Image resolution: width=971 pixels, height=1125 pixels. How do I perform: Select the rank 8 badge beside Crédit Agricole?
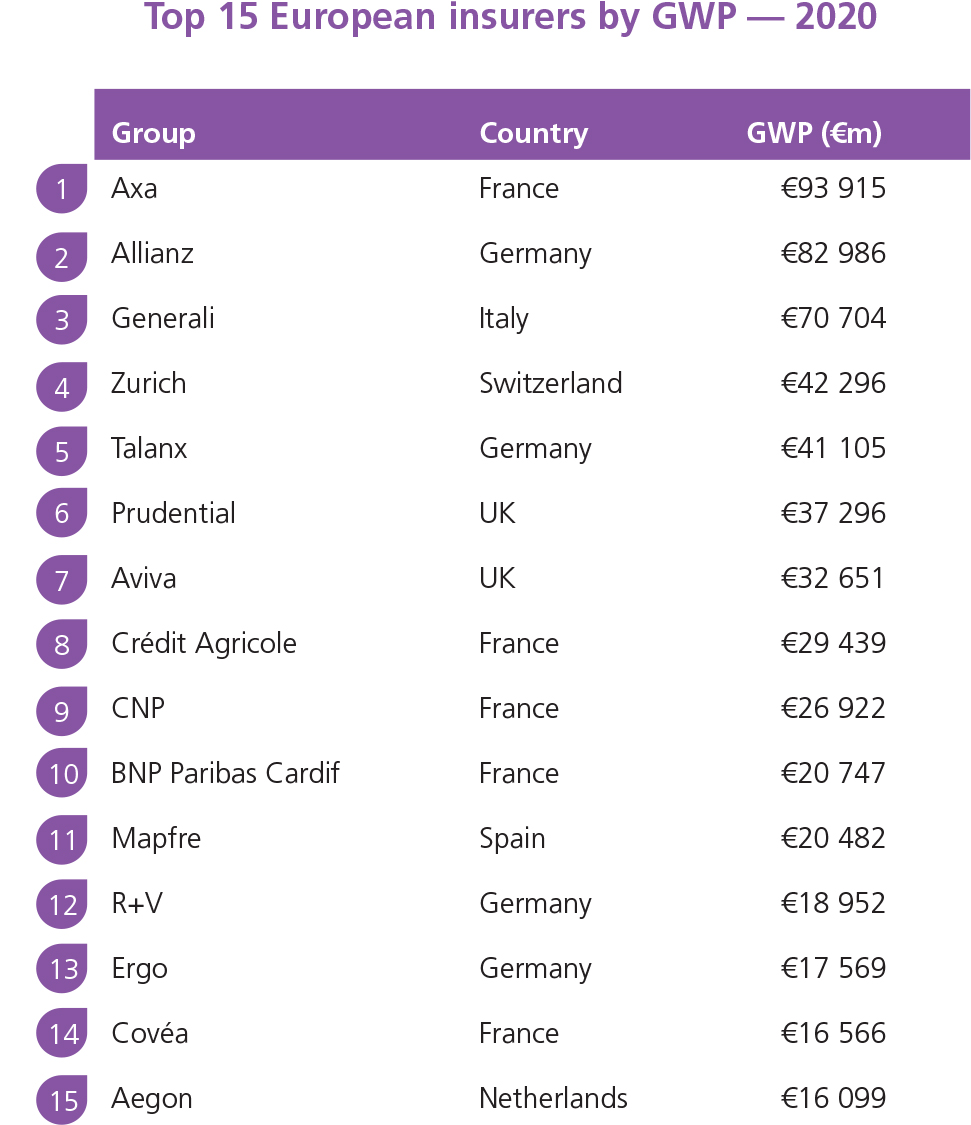tap(62, 644)
